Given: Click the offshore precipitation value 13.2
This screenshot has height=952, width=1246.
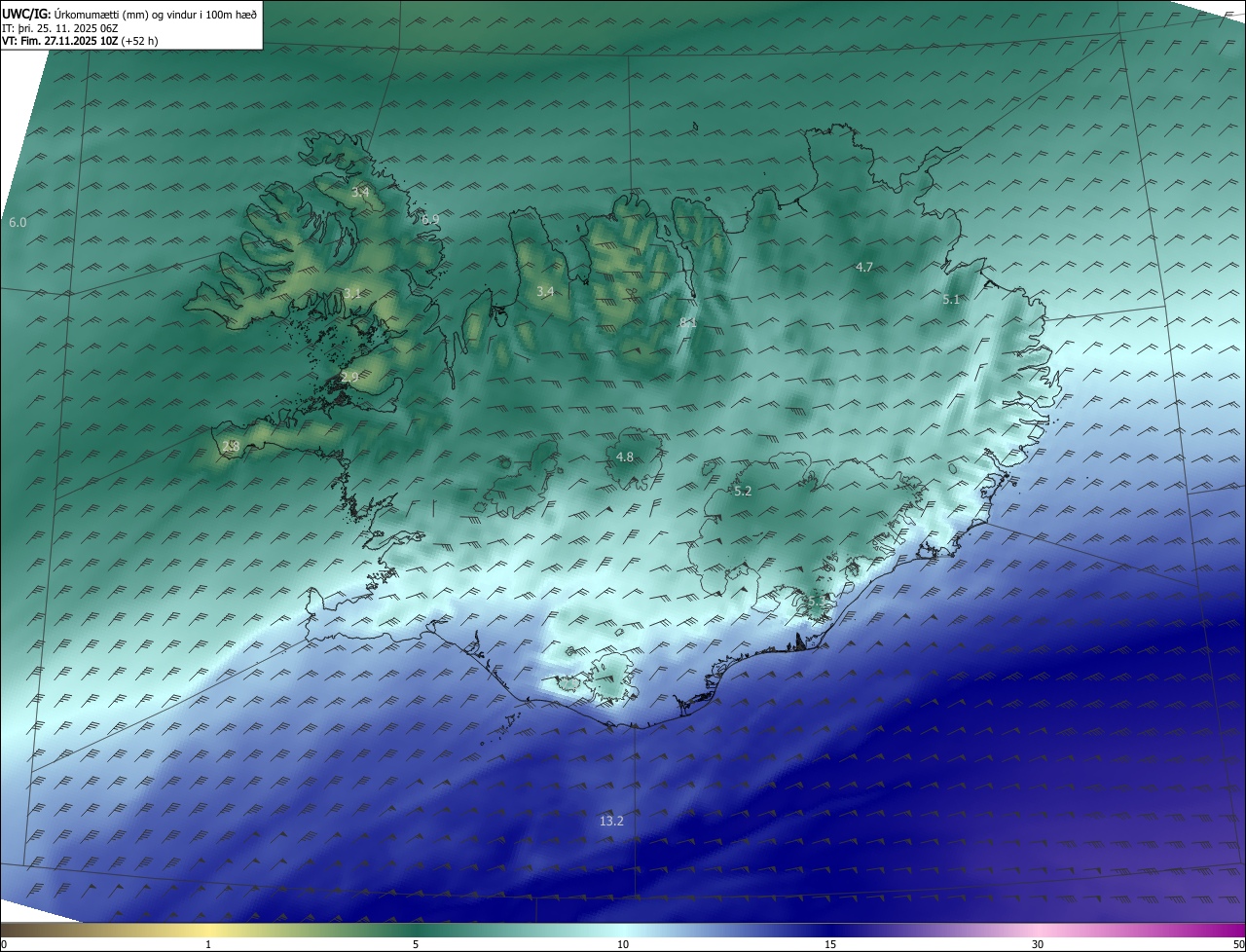Looking at the screenshot, I should [x=611, y=822].
